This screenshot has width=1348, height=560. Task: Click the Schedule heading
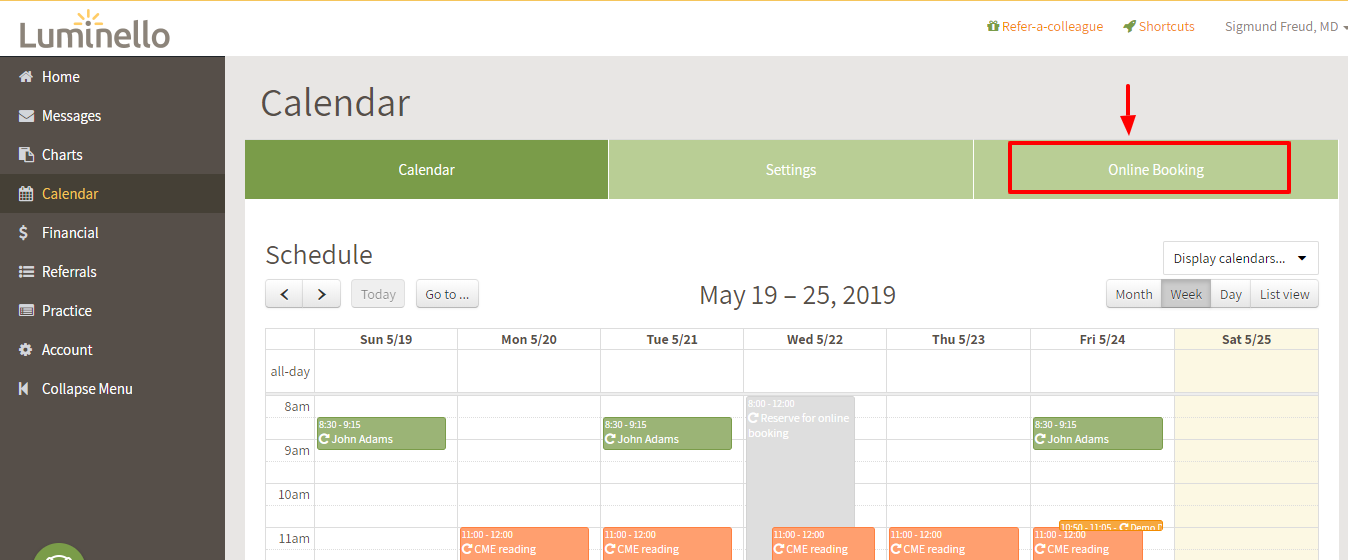coord(319,254)
